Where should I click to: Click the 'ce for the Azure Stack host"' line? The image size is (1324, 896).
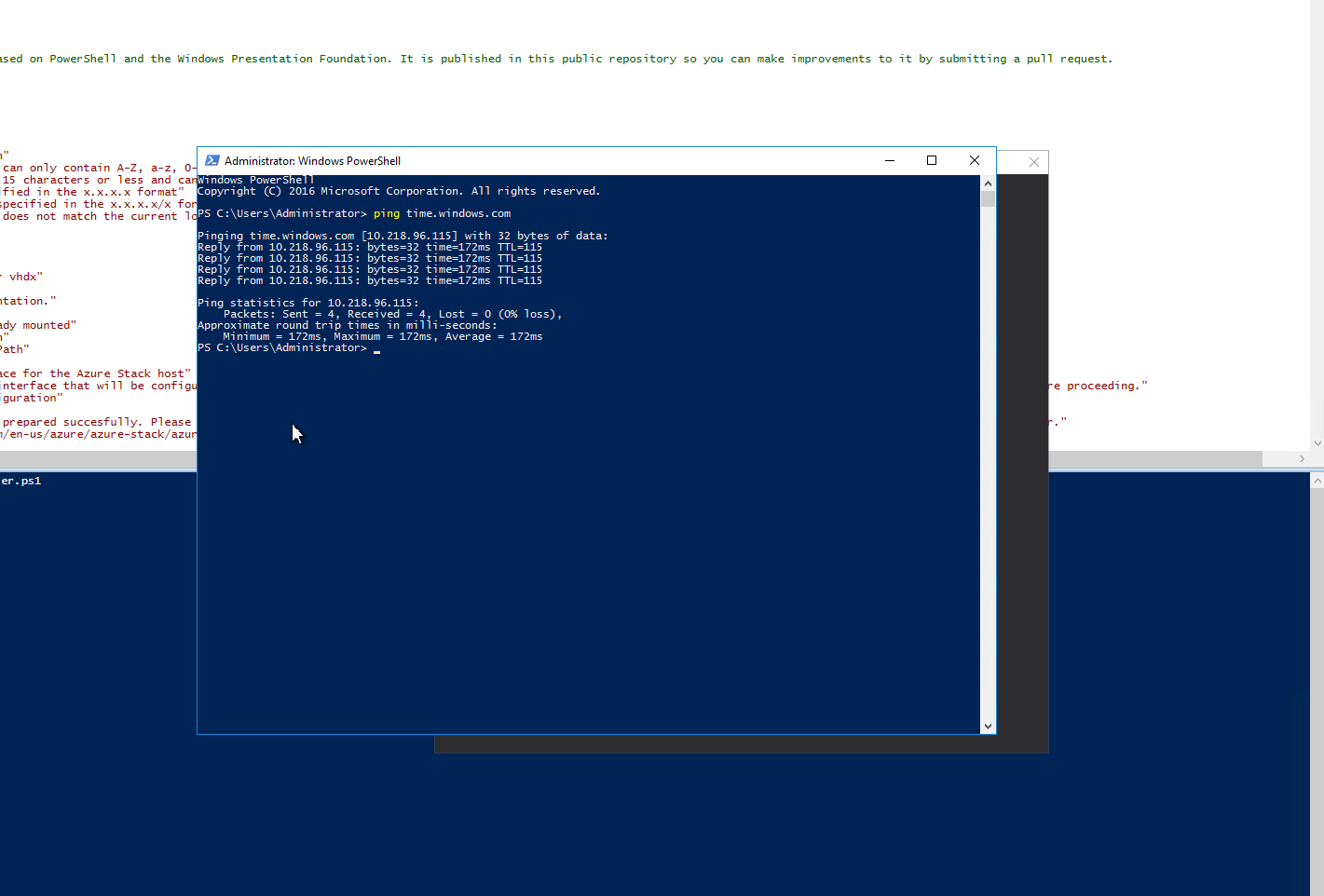(95, 373)
